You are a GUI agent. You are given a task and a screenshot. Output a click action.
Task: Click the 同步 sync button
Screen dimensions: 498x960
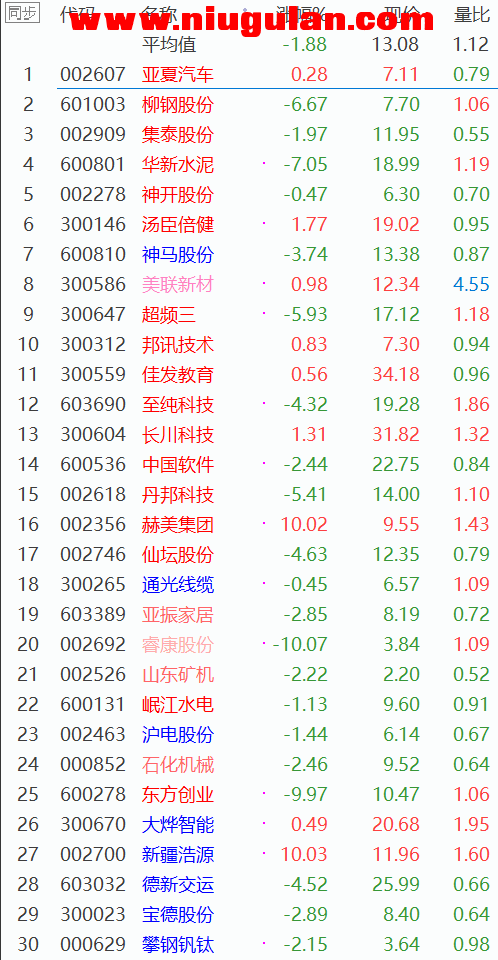pyautogui.click(x=23, y=13)
